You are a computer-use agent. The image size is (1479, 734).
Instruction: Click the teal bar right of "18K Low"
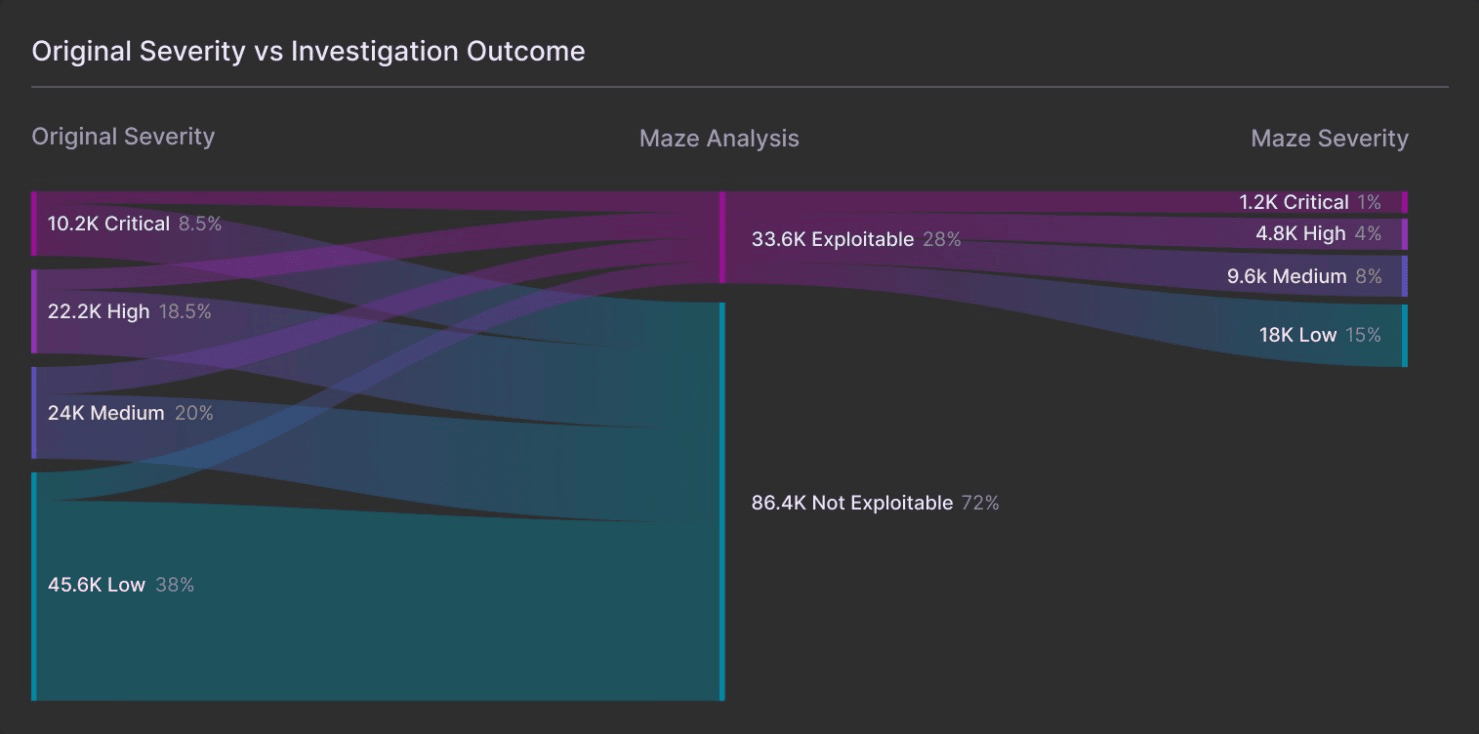tap(1404, 335)
